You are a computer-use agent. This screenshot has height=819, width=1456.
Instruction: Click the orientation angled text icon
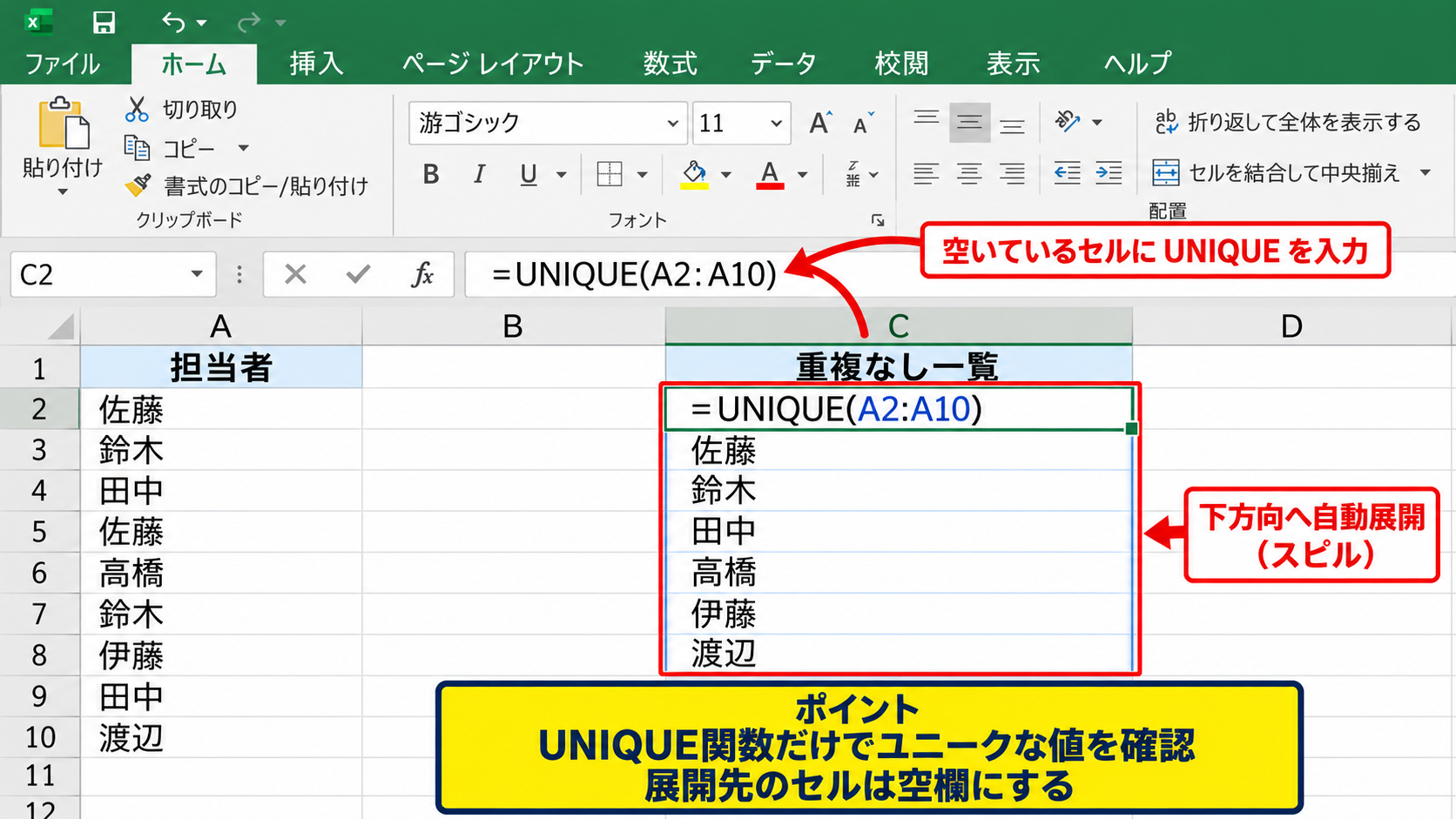[x=1068, y=122]
